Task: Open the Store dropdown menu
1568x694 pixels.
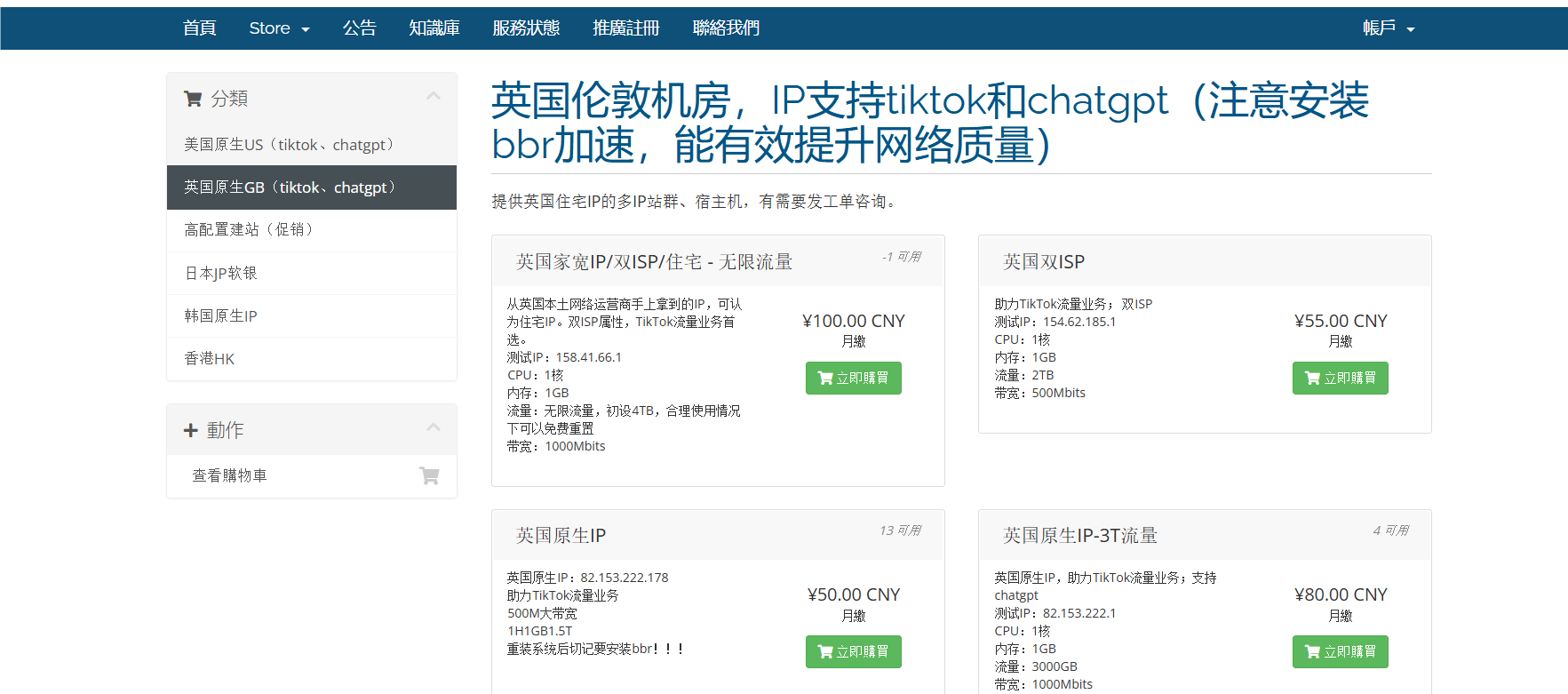Action: tap(279, 28)
